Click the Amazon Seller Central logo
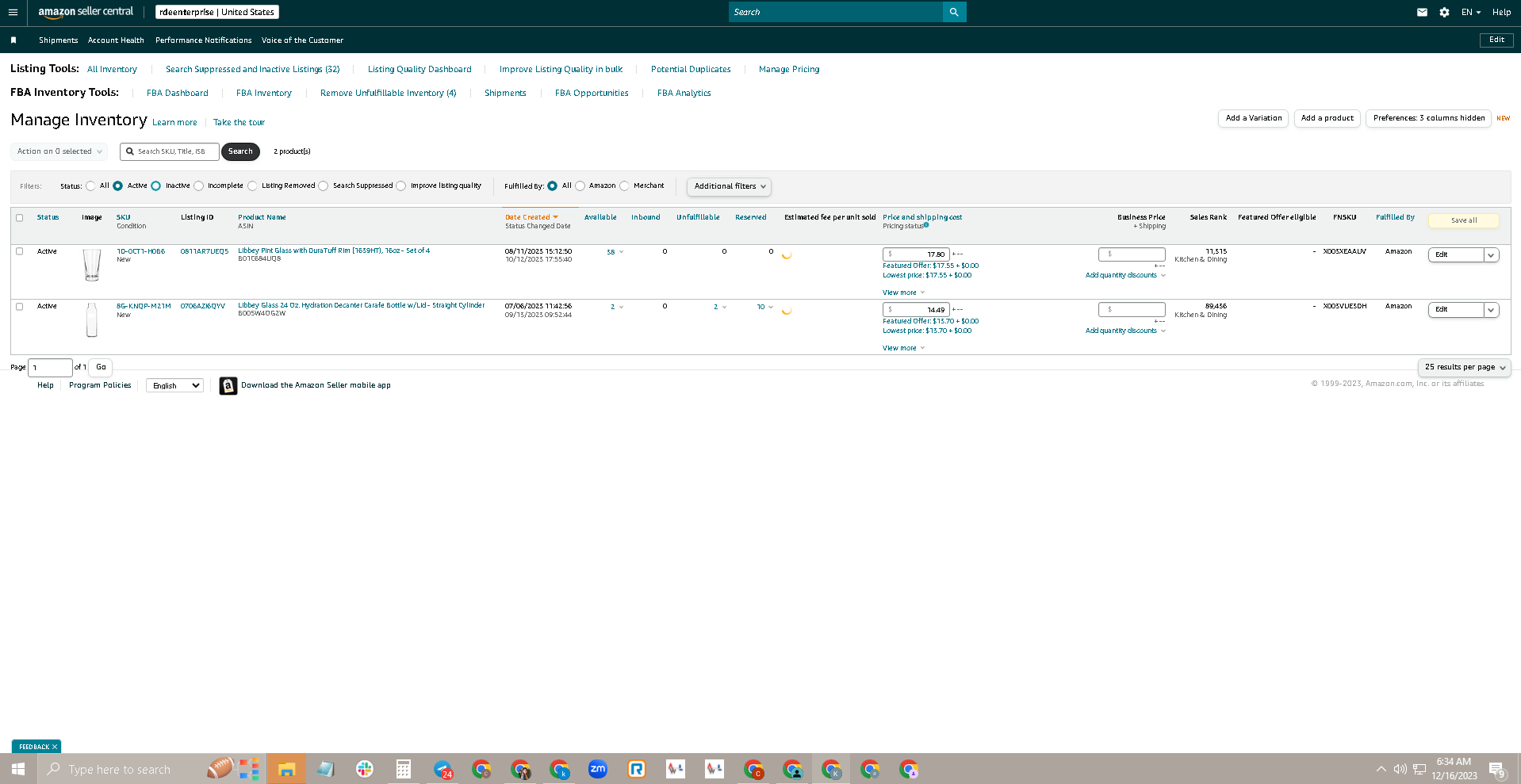This screenshot has width=1521, height=784. pyautogui.click(x=86, y=12)
